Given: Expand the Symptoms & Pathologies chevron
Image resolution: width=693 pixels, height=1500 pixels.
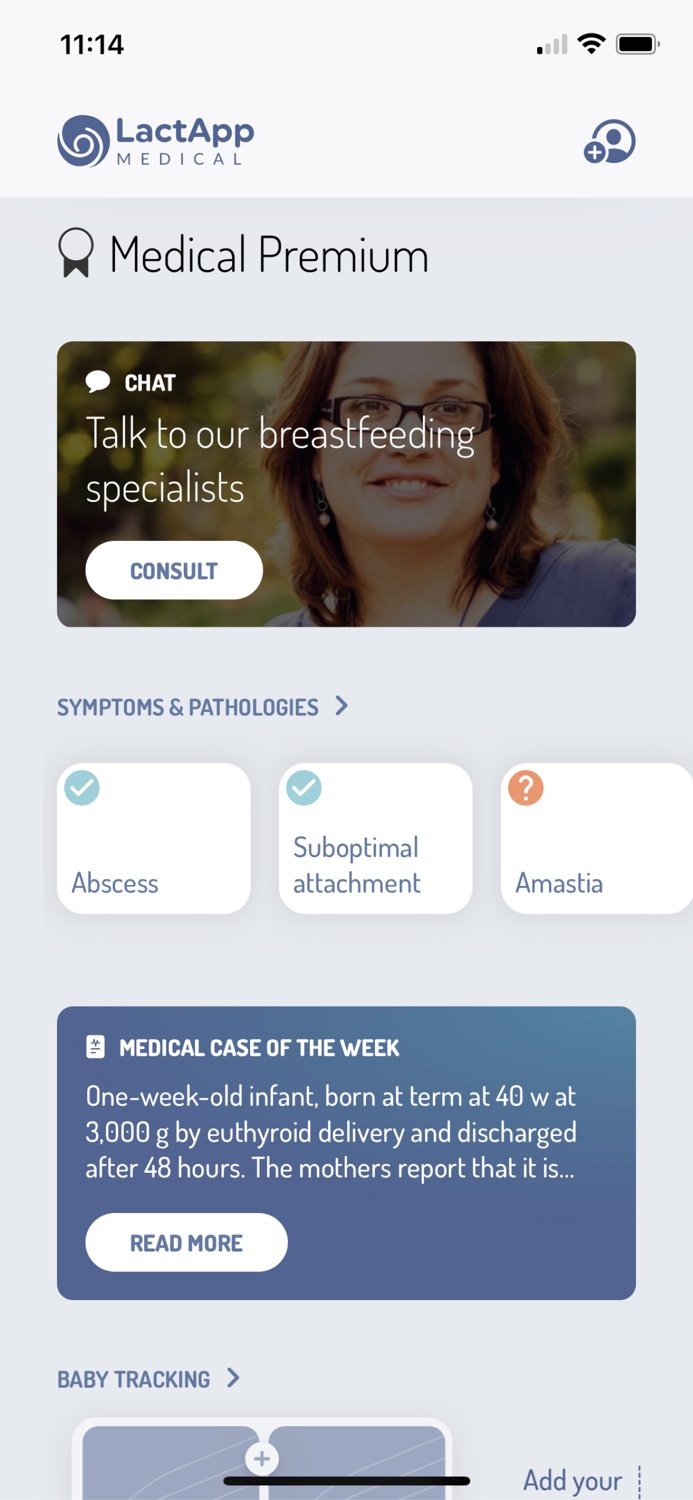Looking at the screenshot, I should click(x=341, y=706).
